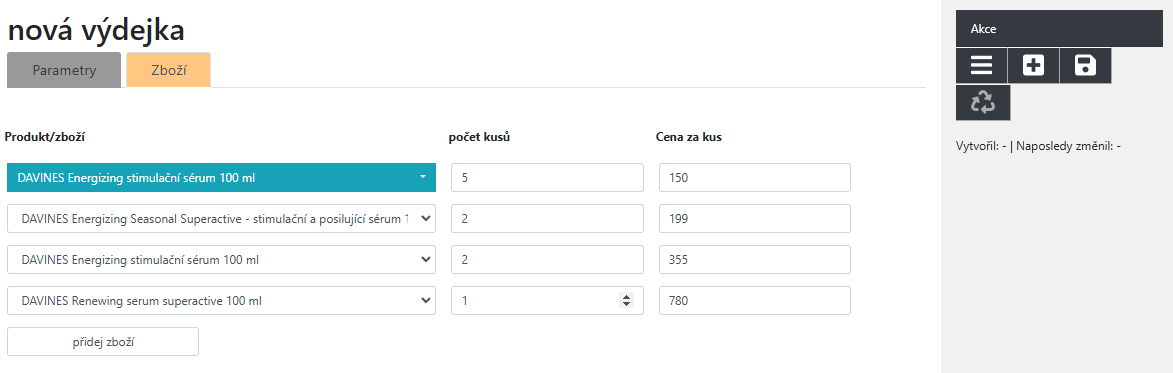Click the přidej zboží button

[103, 342]
